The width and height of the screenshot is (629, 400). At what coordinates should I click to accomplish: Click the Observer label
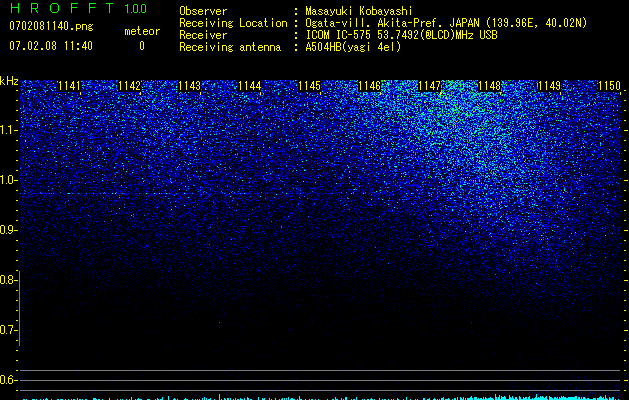(x=203, y=11)
